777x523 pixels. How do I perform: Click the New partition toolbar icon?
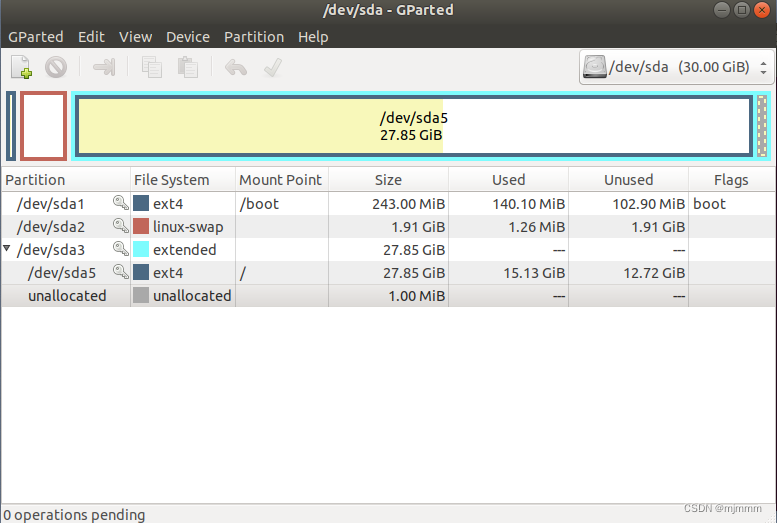(21, 67)
